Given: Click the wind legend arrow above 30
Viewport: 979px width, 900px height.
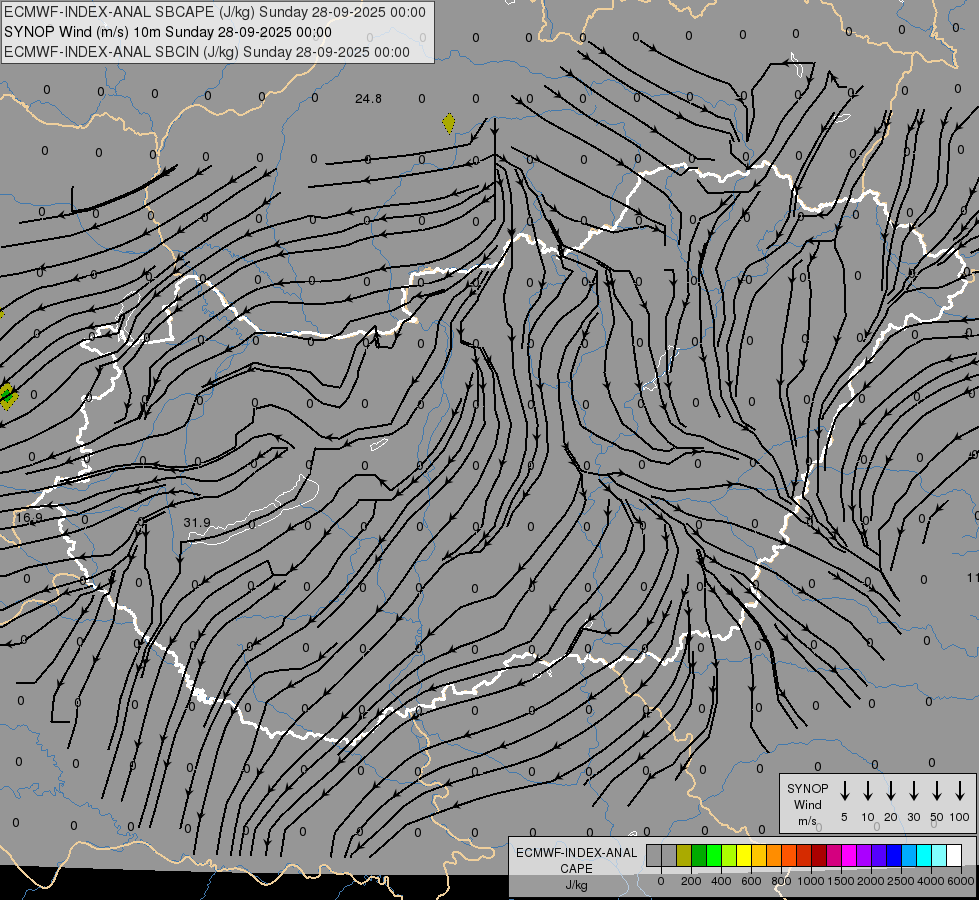Looking at the screenshot, I should pyautogui.click(x=913, y=791).
